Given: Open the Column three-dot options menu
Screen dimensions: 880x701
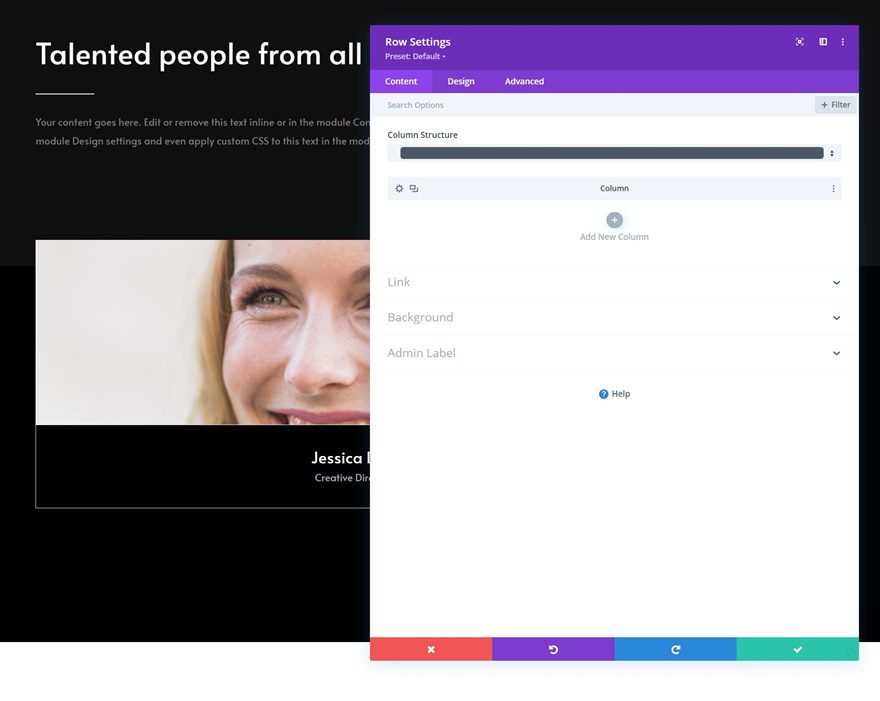Looking at the screenshot, I should tap(833, 188).
